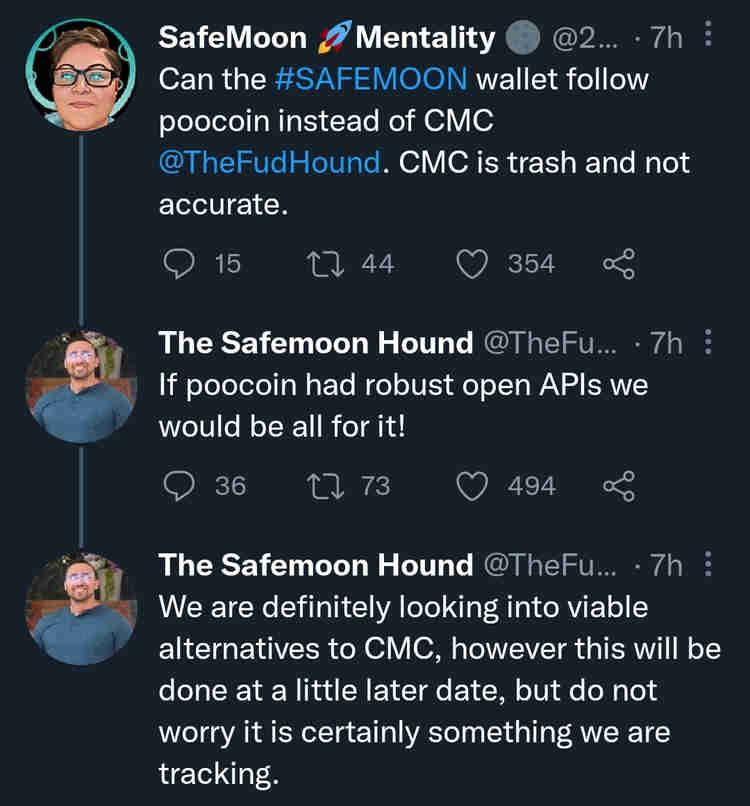750x806 pixels.
Task: Reply to the robust open APIs tweet
Action: 179,486
